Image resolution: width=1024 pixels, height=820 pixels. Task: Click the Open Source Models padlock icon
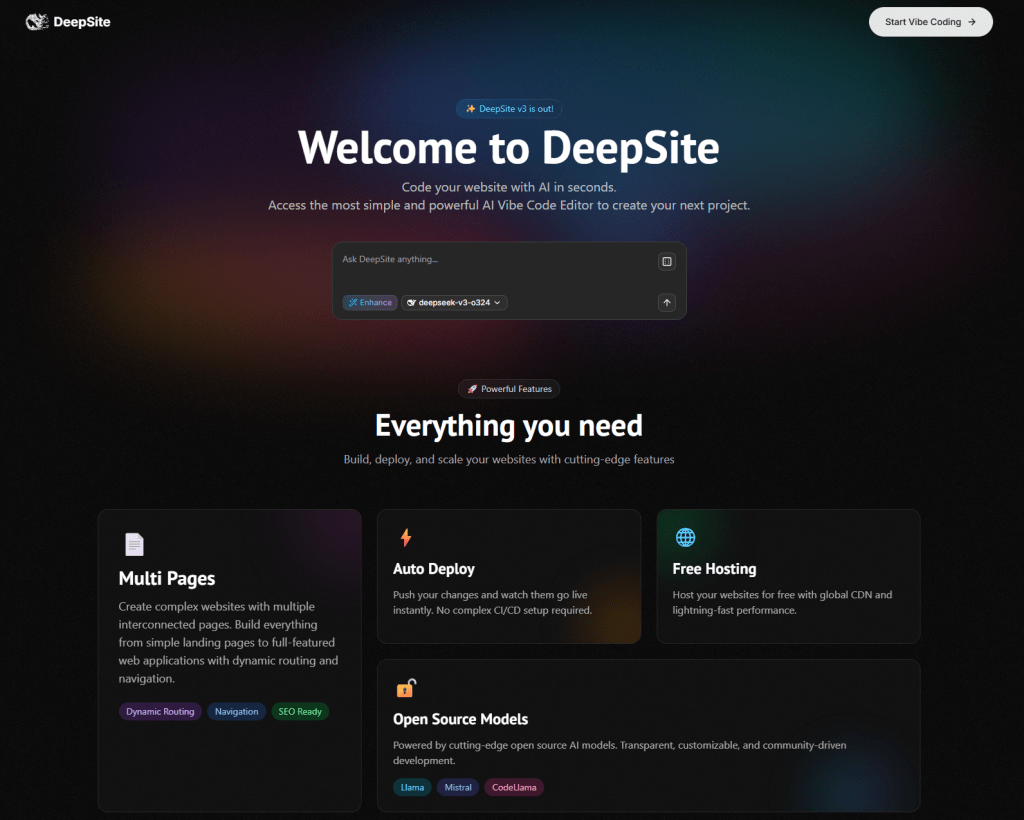405,688
